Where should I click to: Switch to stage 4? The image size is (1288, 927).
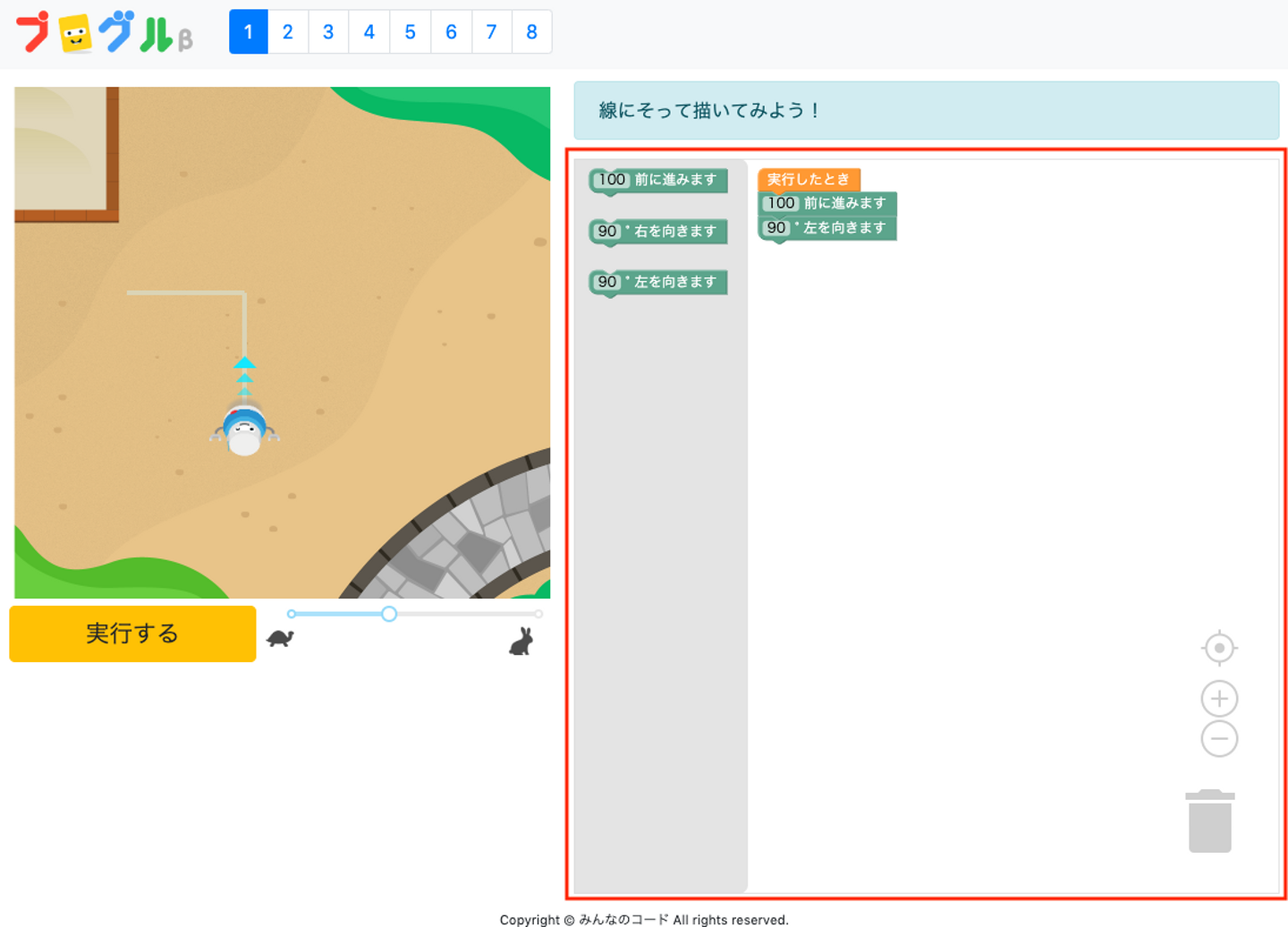click(x=369, y=32)
